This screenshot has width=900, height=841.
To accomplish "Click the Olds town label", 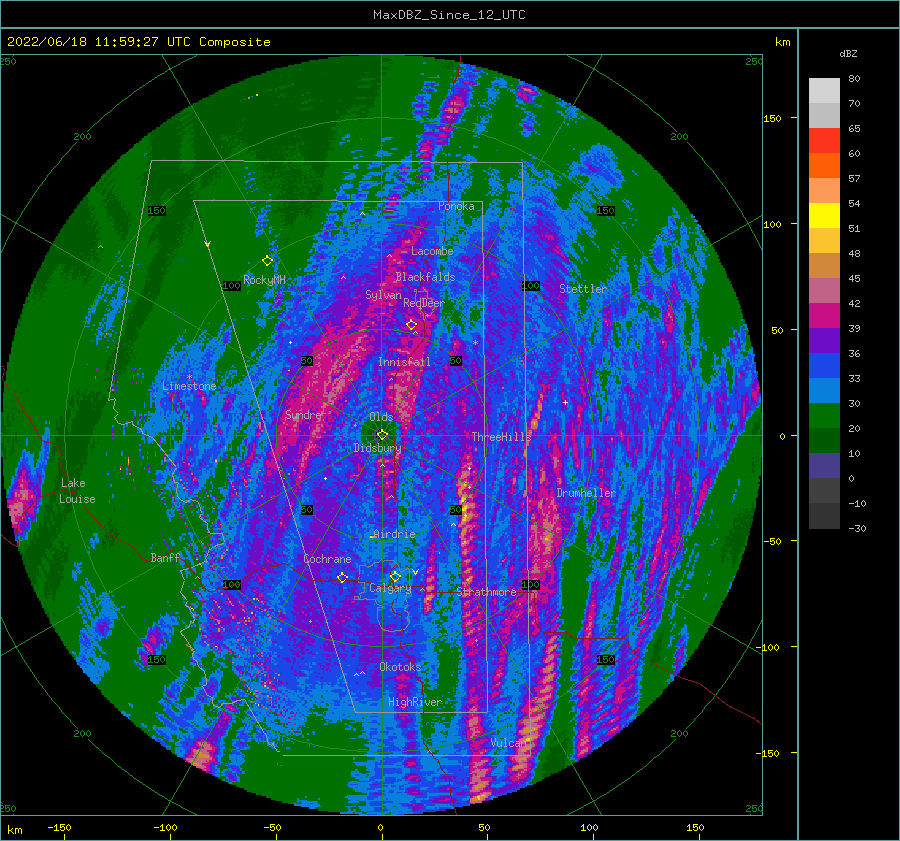I will point(381,417).
